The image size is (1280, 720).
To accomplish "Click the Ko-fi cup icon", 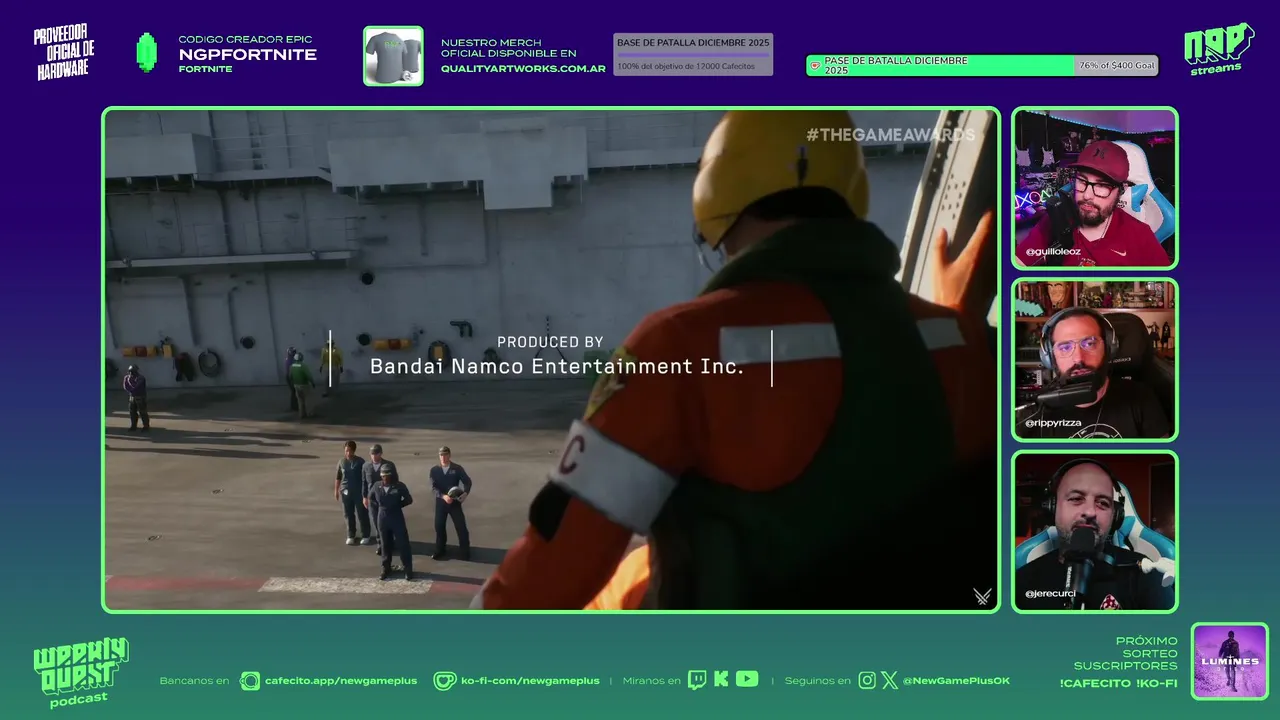I will click(x=445, y=681).
